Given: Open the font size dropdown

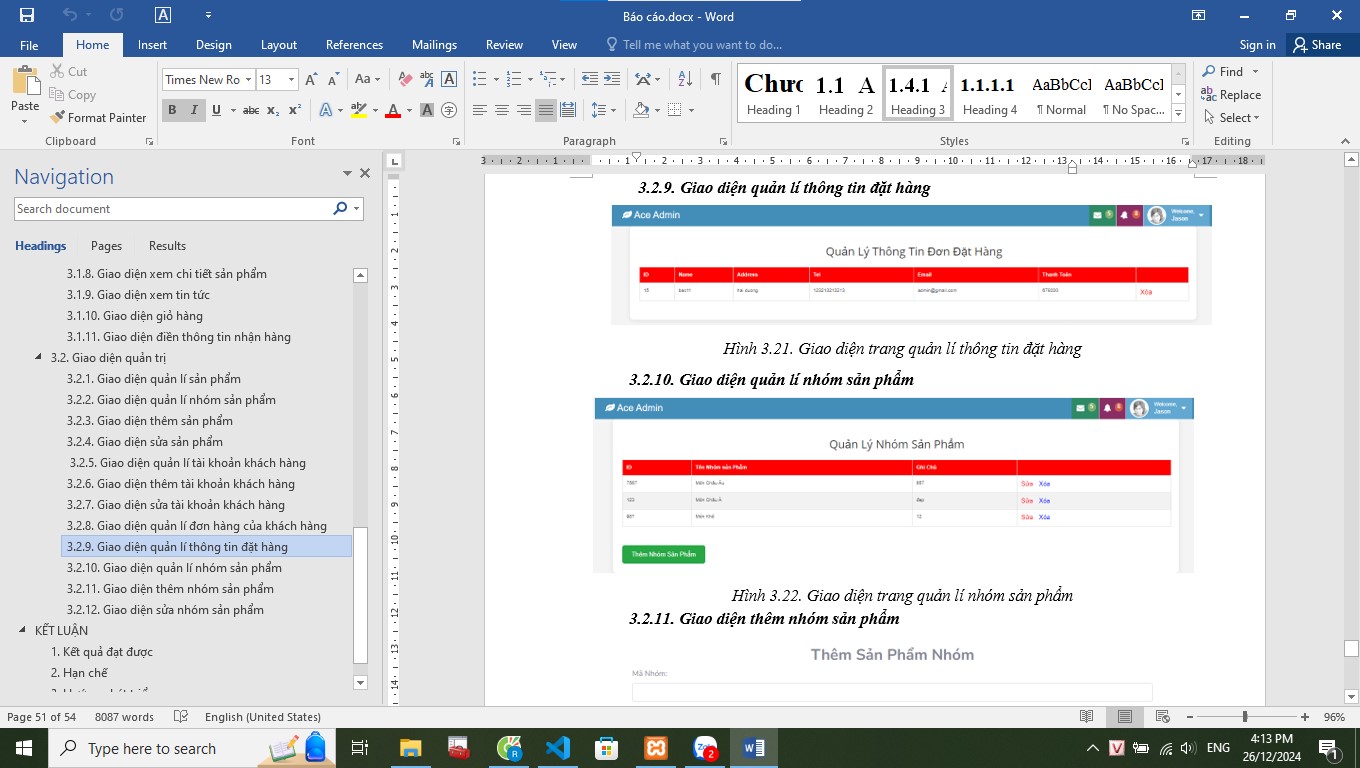Looking at the screenshot, I should 291,79.
